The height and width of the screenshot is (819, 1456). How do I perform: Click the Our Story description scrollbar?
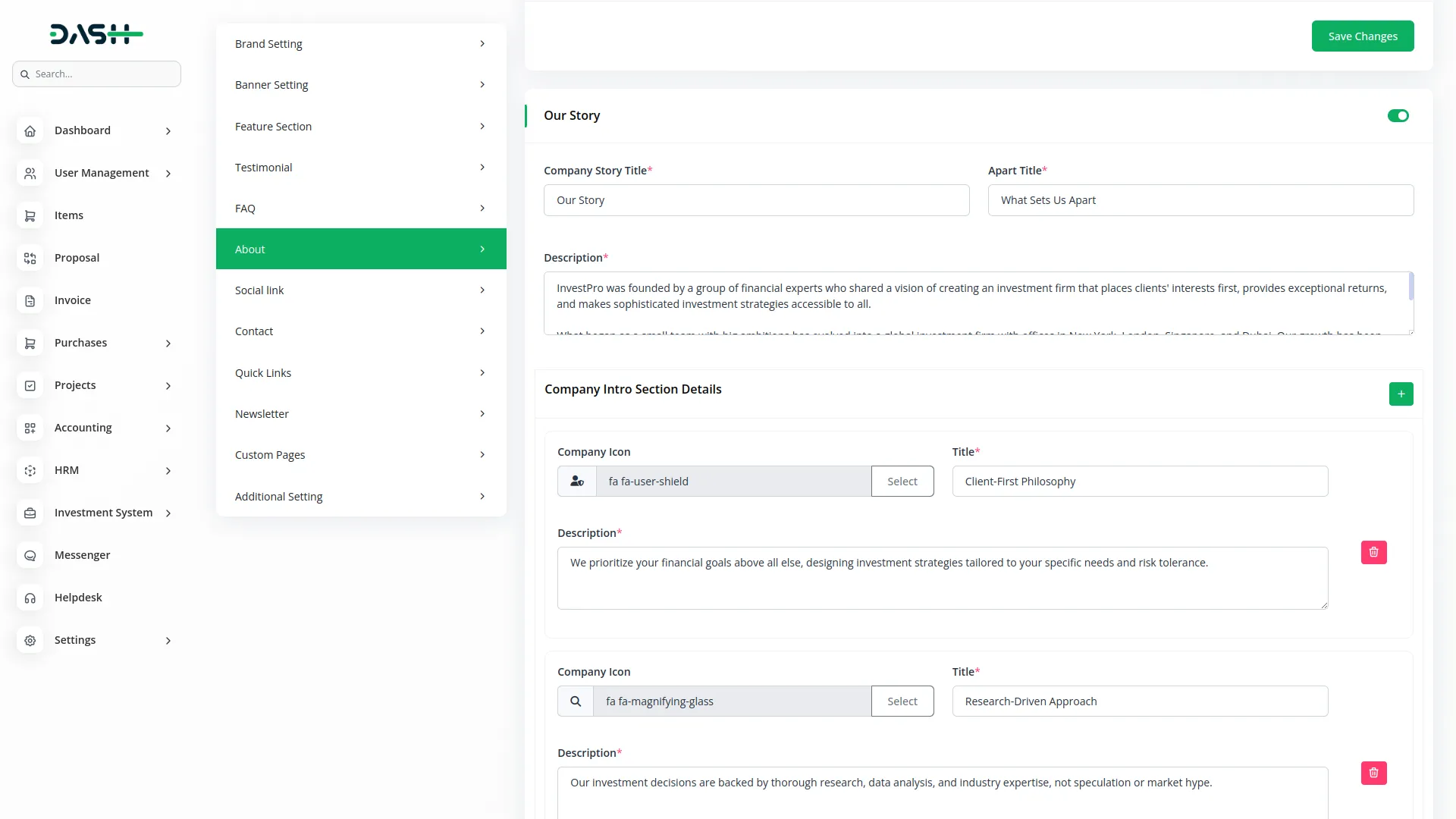(1410, 287)
